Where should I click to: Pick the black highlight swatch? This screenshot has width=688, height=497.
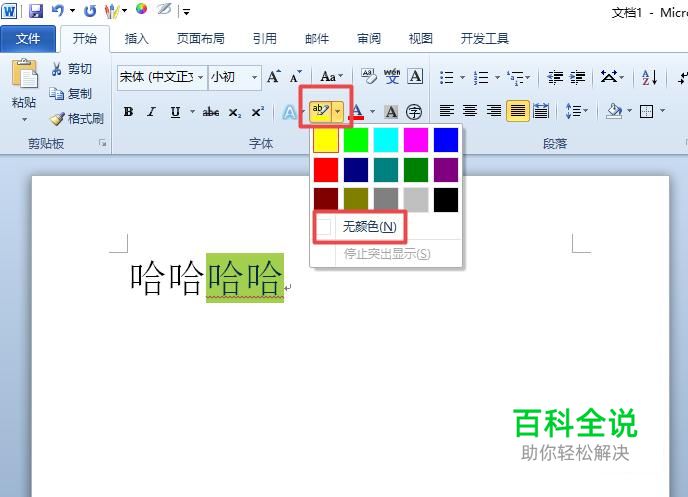(446, 200)
